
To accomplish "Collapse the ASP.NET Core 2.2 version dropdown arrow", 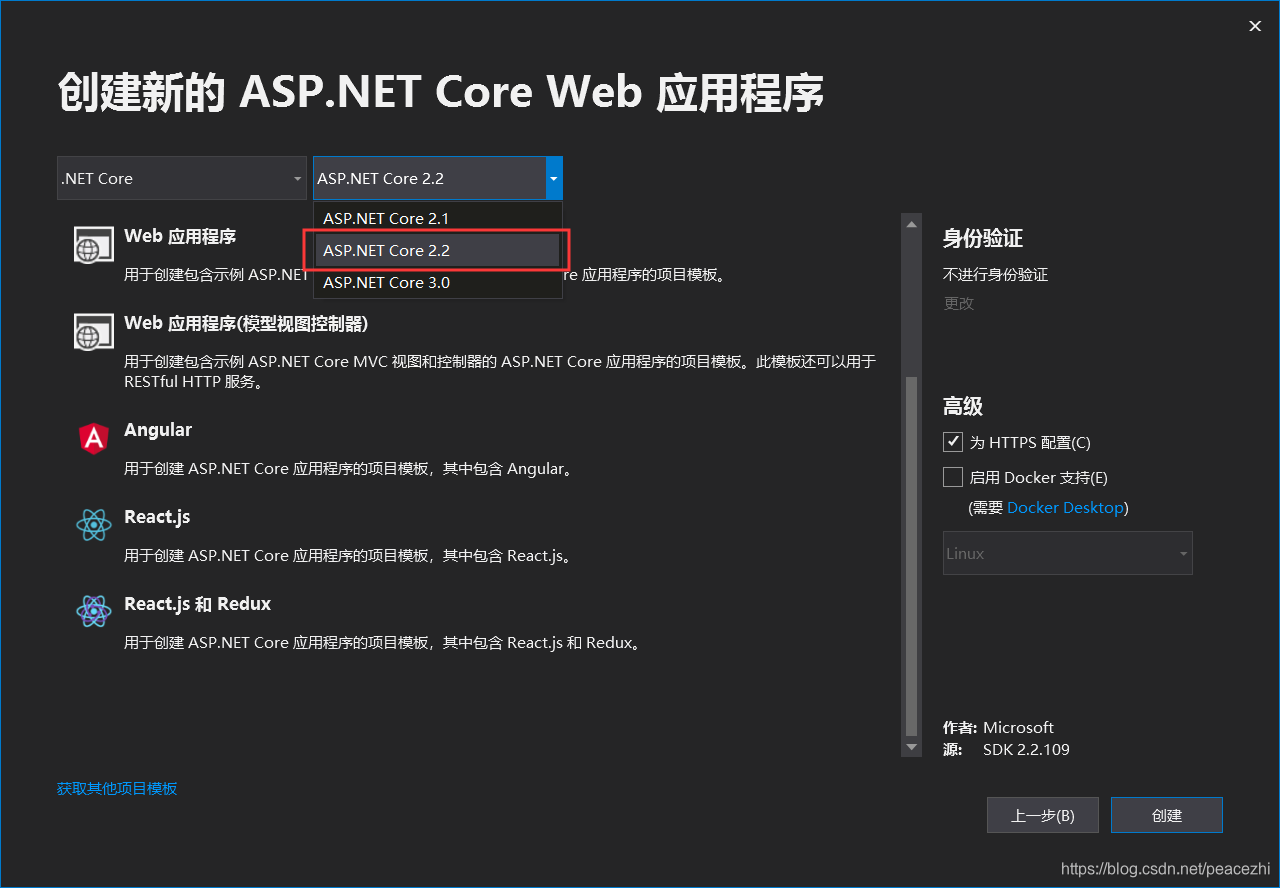I will [x=553, y=178].
